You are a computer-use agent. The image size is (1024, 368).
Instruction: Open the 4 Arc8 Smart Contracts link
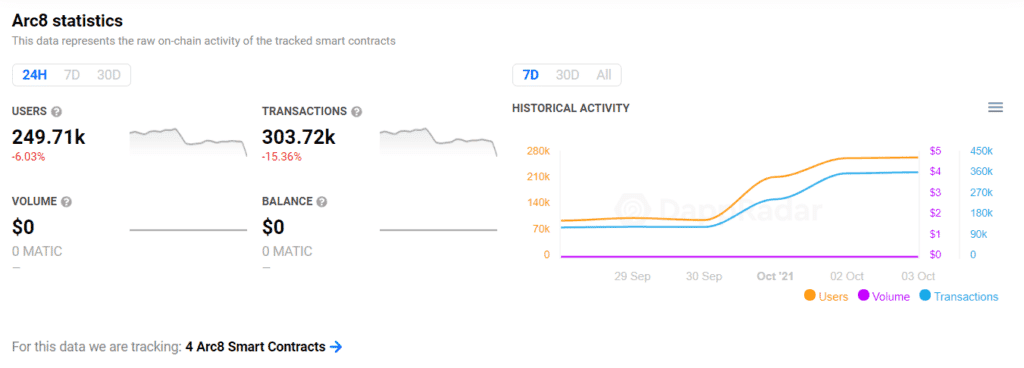[x=255, y=347]
